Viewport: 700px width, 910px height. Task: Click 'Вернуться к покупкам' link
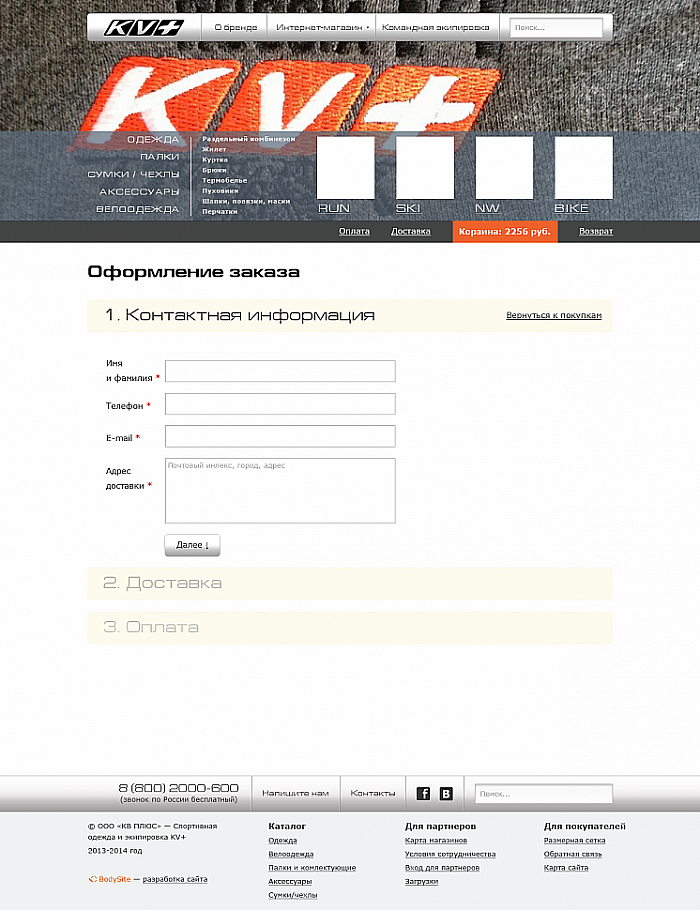(x=554, y=315)
